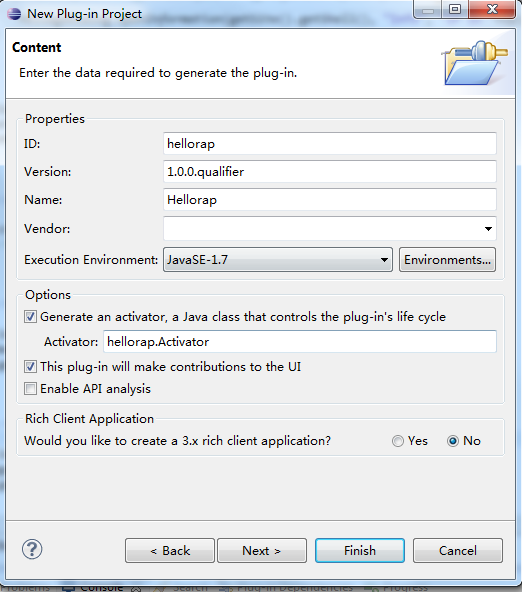Click the ID field containing hellorap

330,143
